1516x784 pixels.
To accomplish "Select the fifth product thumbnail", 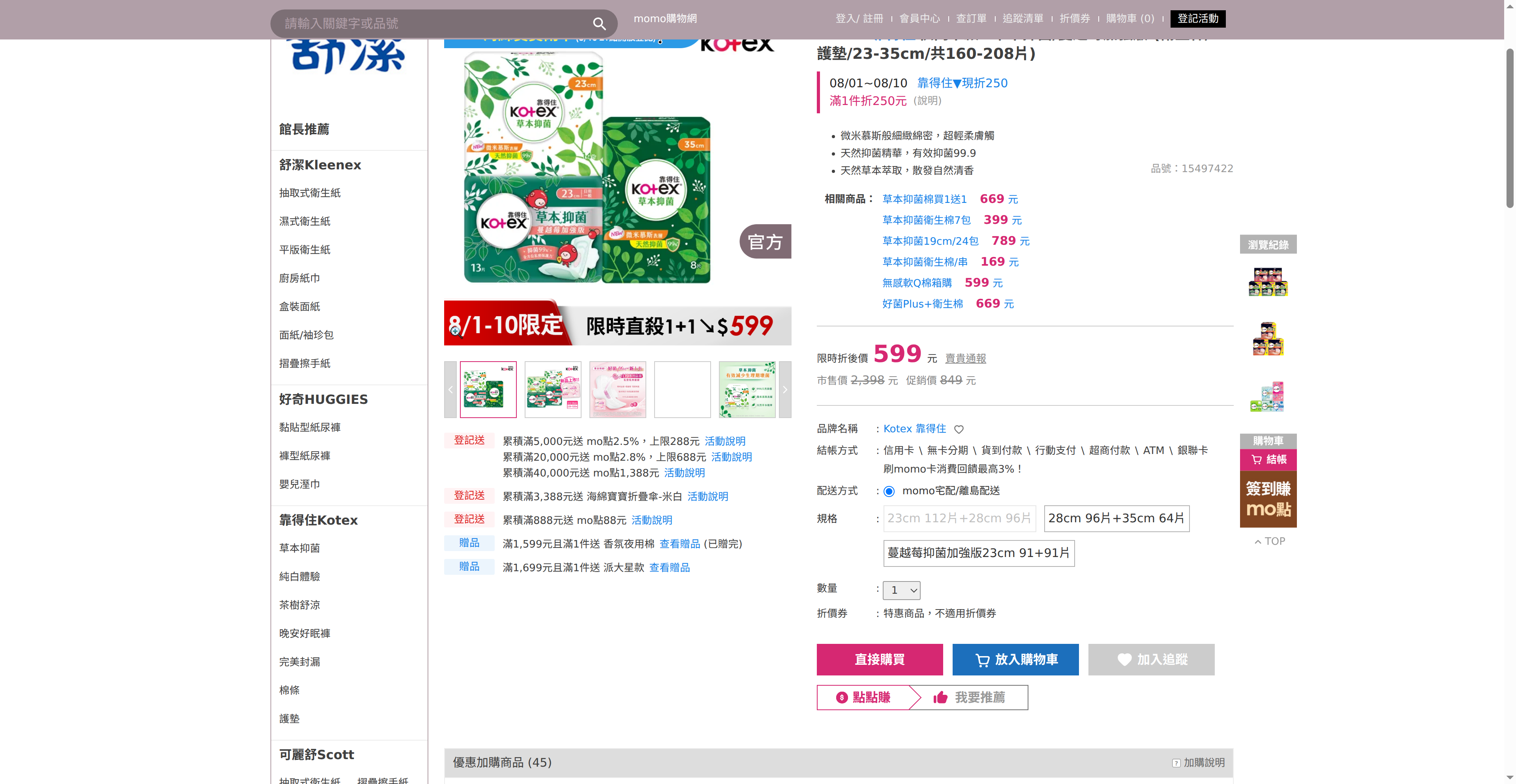I will [x=747, y=390].
